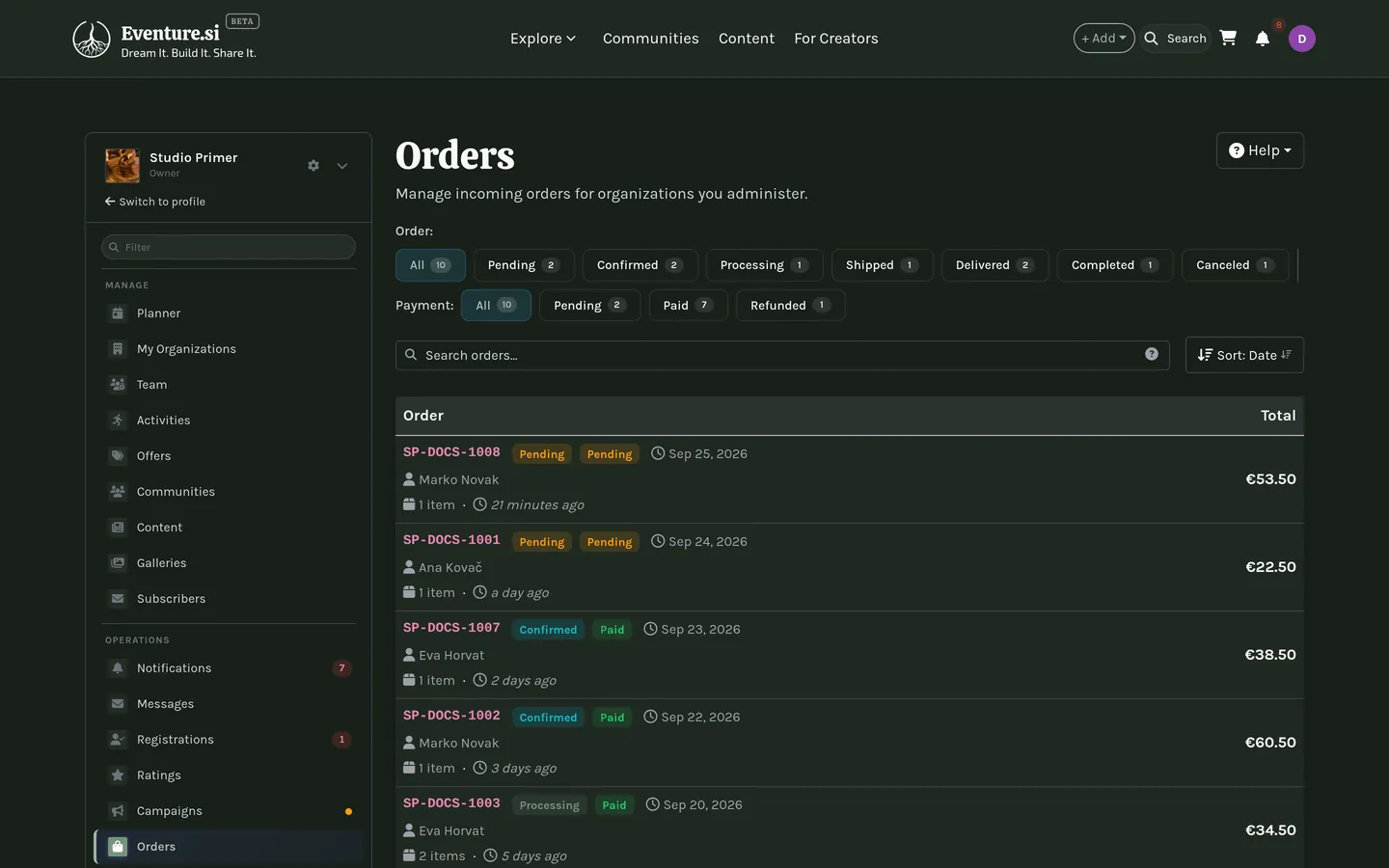
Task: Open the + Add dropdown
Action: click(x=1104, y=39)
